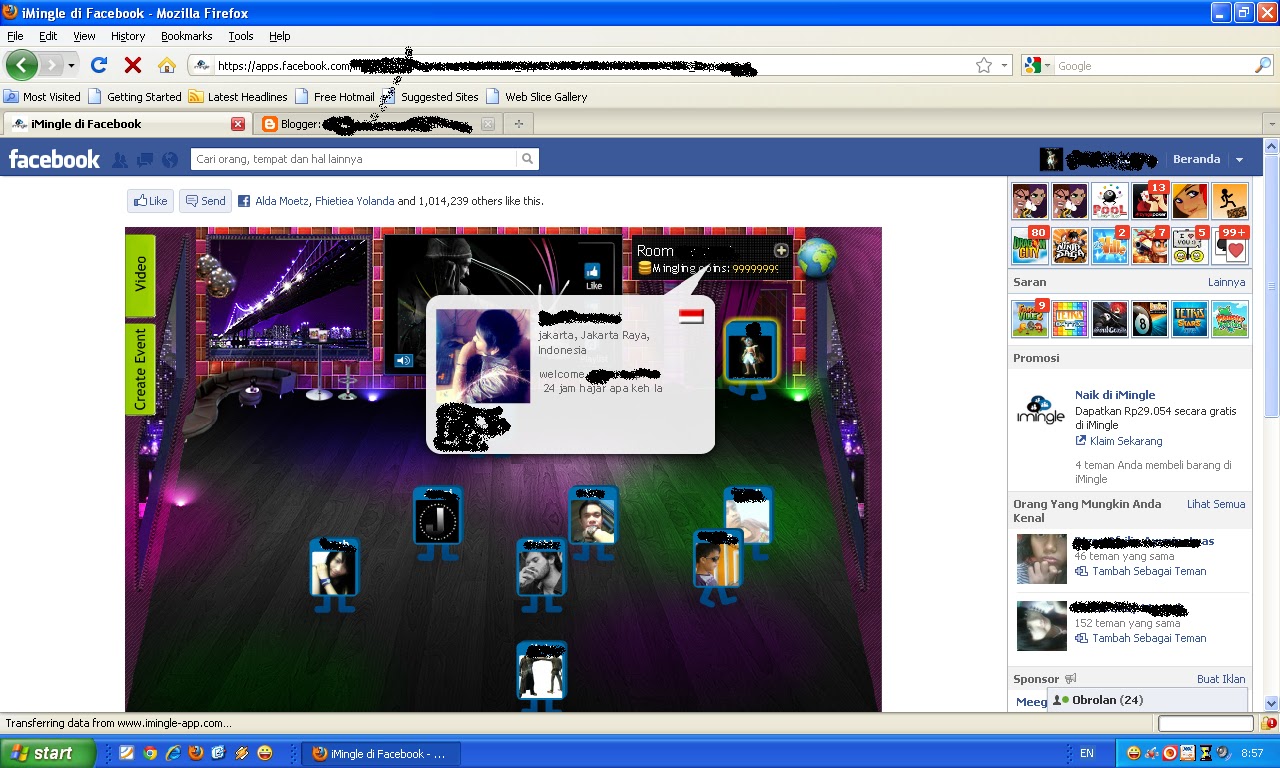This screenshot has width=1280, height=768.
Task: Click the reload page icon in the toolbar
Action: coord(98,64)
